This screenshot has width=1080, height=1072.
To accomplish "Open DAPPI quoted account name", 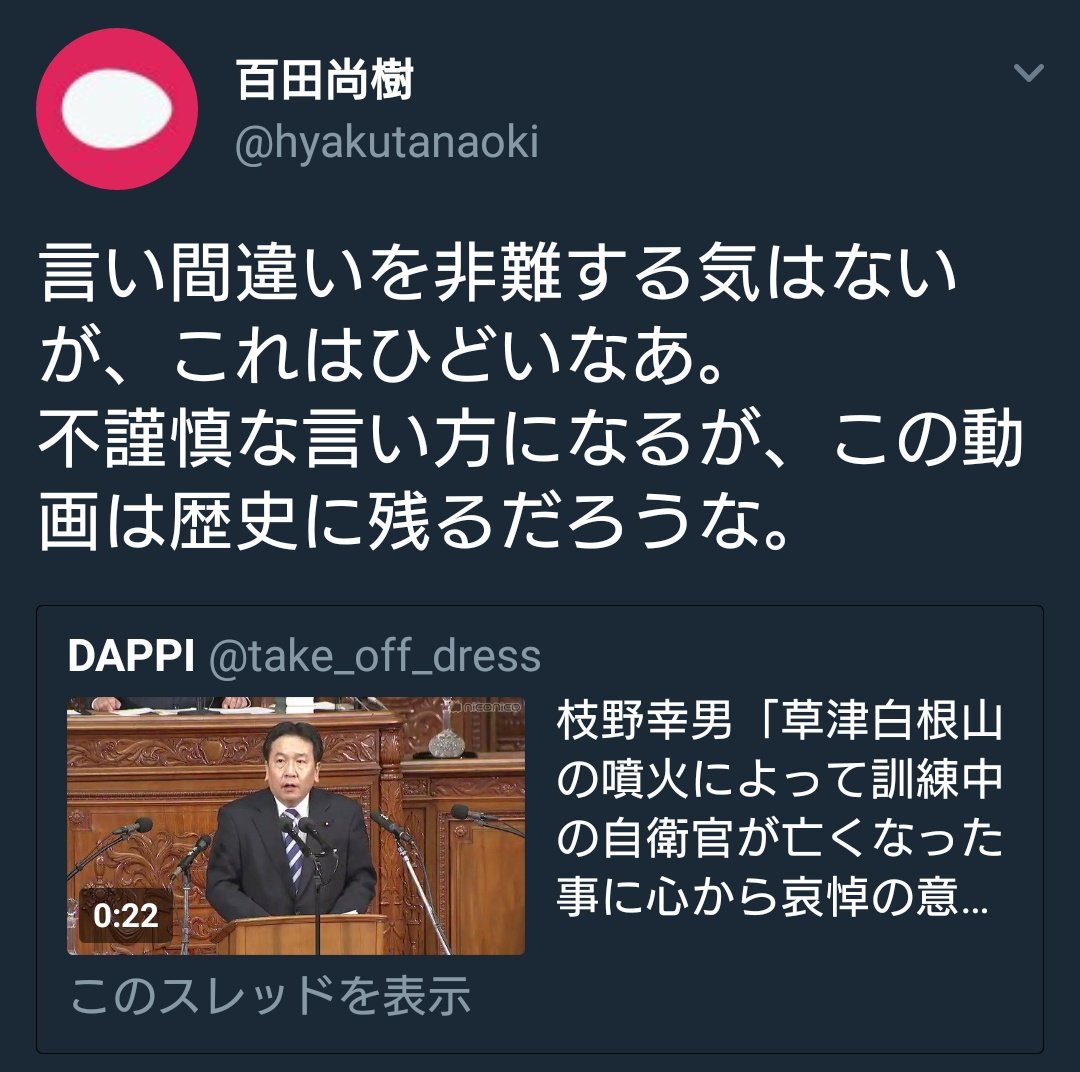I will (x=131, y=655).
